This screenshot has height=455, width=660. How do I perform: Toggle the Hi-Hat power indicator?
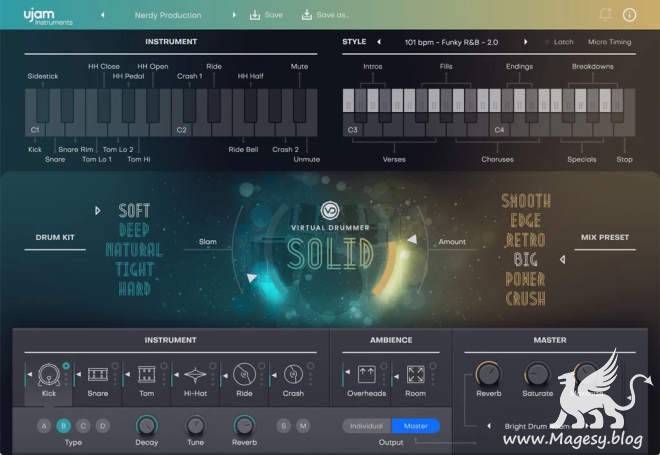213,366
